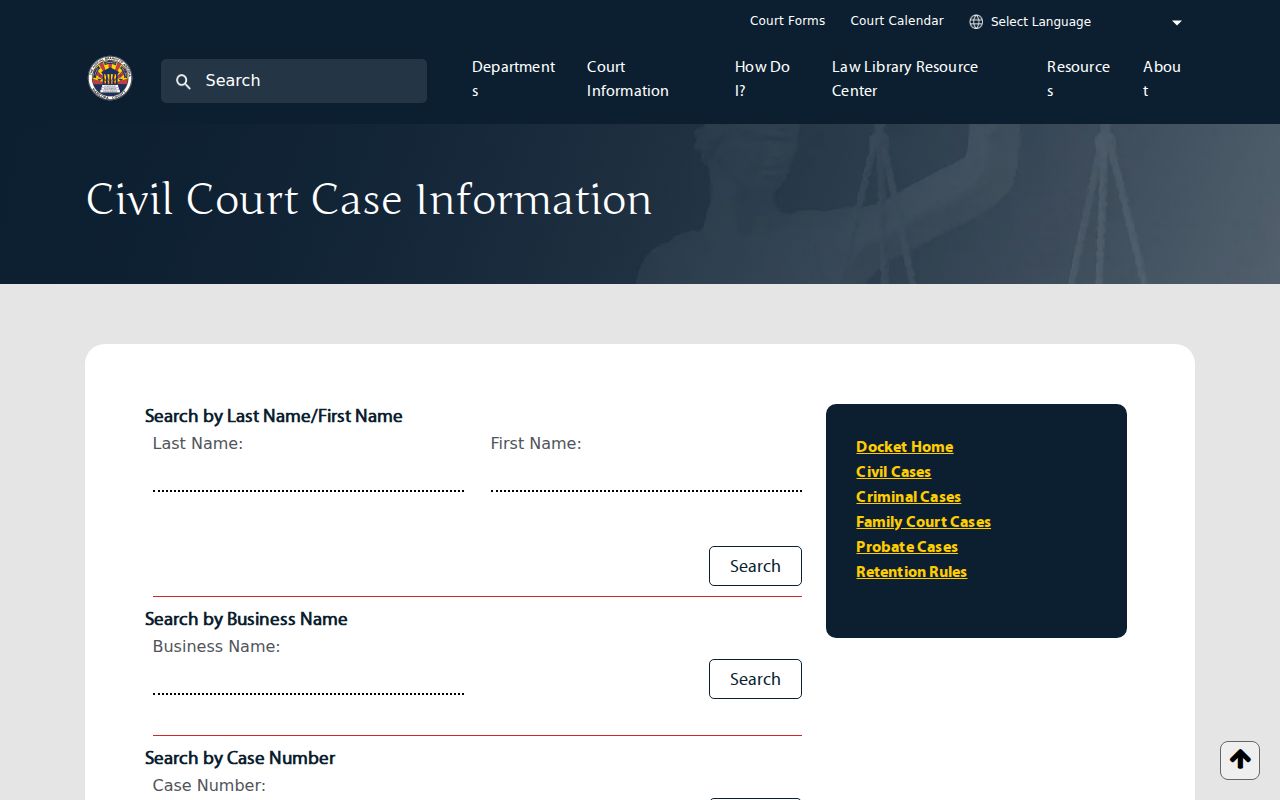Open the Resources menu

[1078, 79]
